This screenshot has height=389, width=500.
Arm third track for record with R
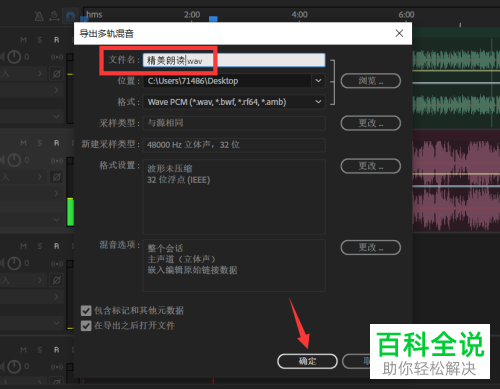(x=57, y=246)
